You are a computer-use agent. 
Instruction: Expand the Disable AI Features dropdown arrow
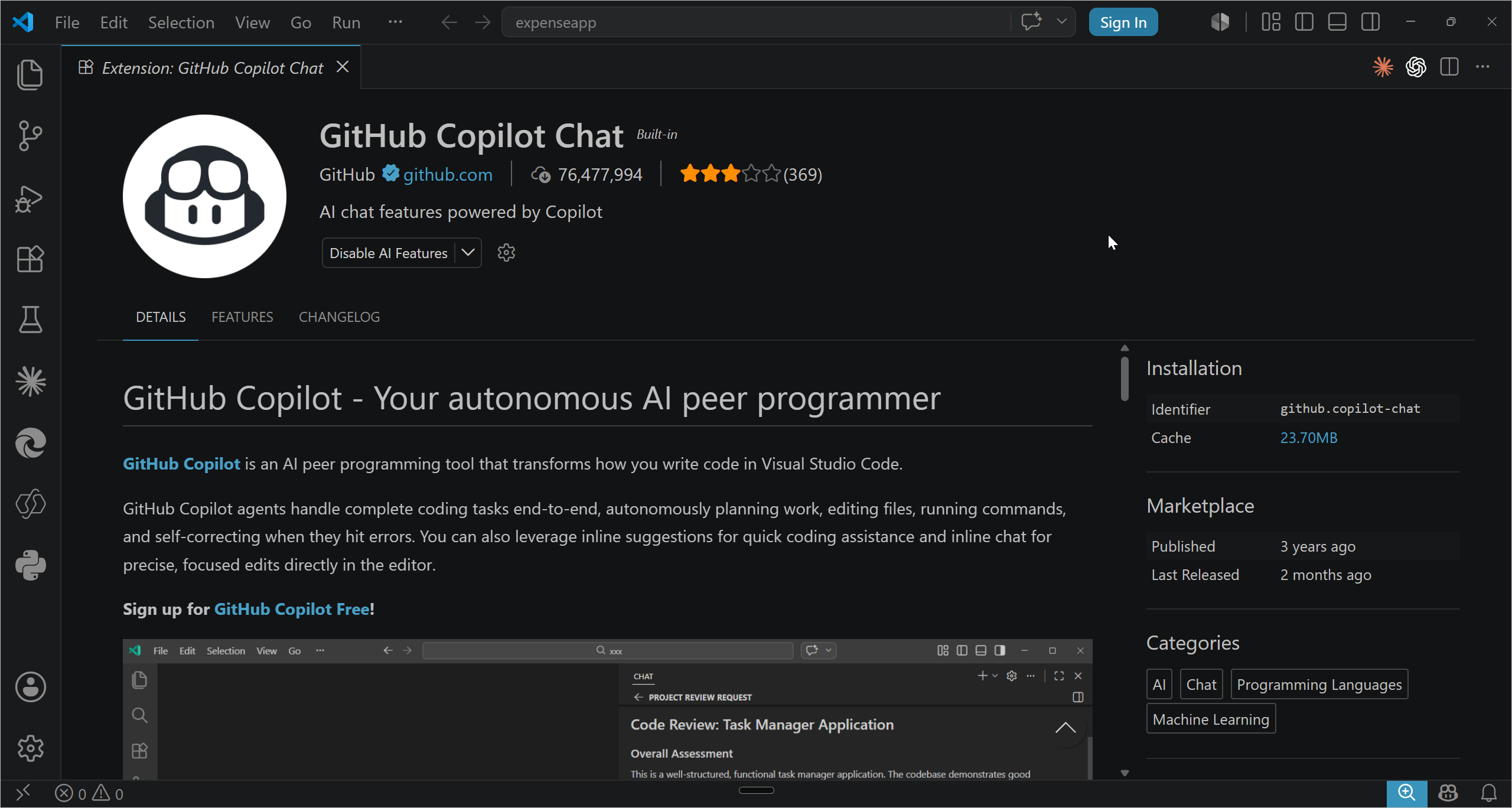pos(468,253)
